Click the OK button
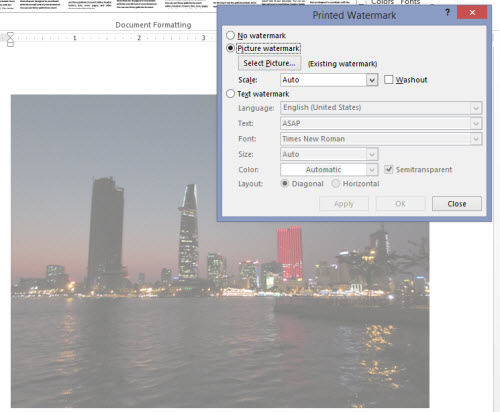 tap(400, 204)
